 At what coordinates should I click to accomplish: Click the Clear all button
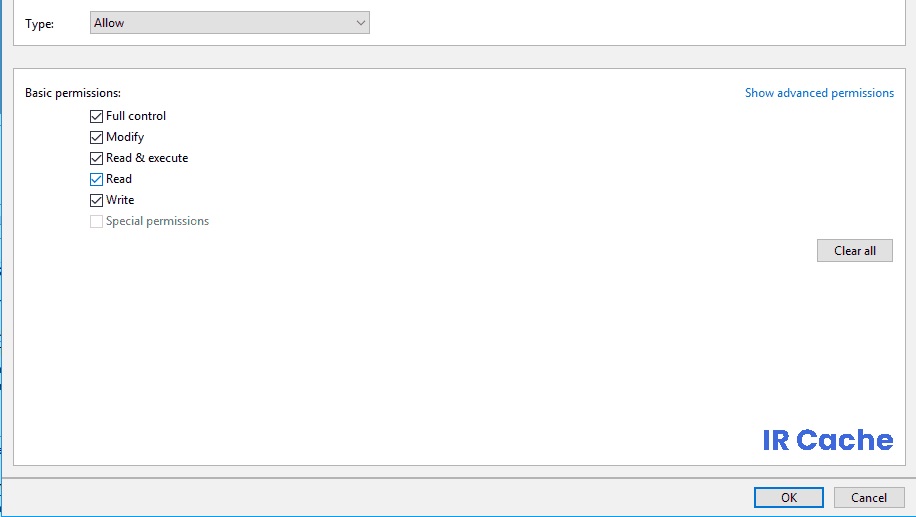coord(855,251)
